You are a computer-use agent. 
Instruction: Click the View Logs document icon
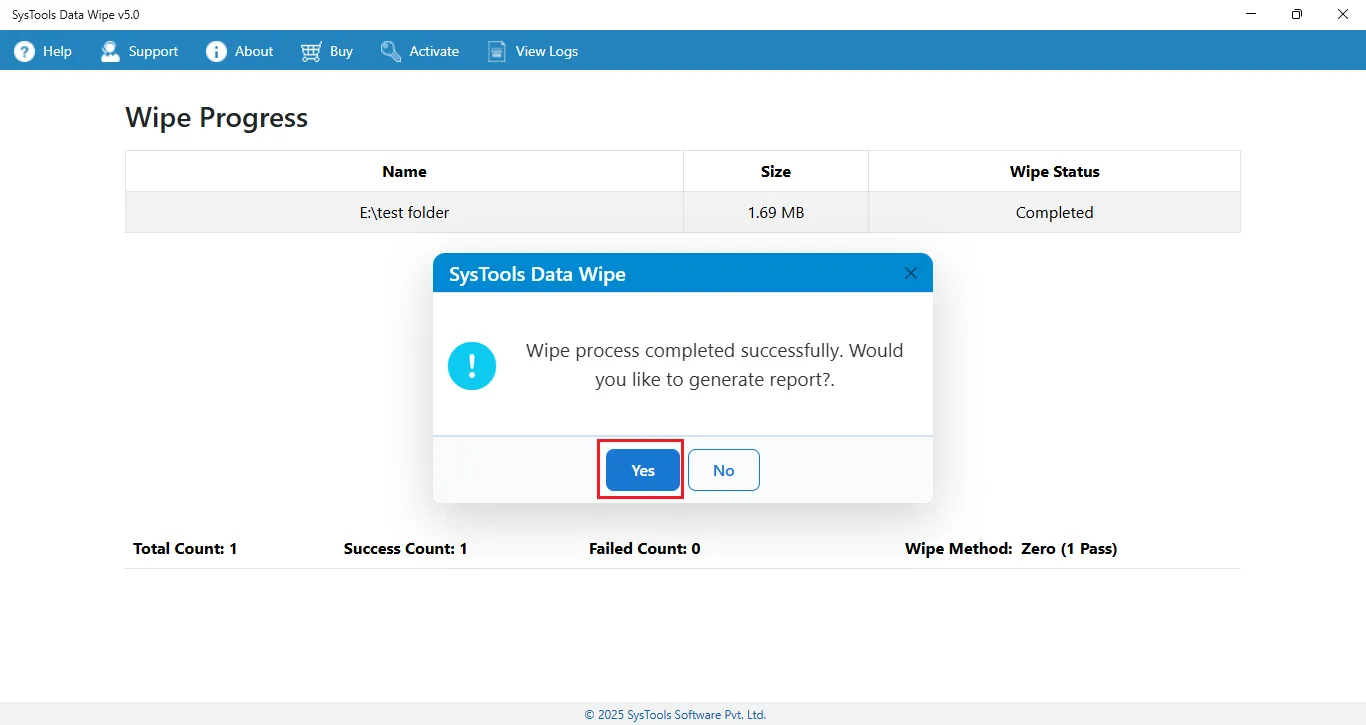[497, 51]
